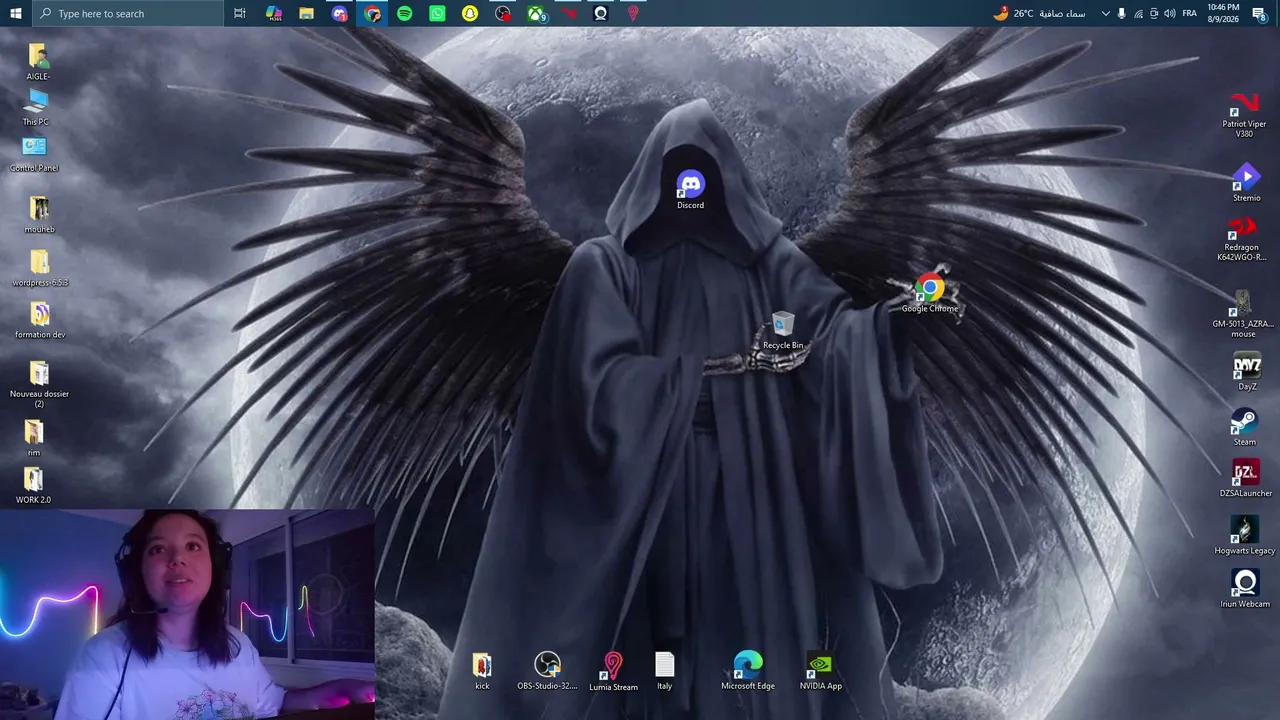The image size is (1280, 720).
Task: Select the Hogwarts Legacy shortcut
Action: click(x=1245, y=535)
